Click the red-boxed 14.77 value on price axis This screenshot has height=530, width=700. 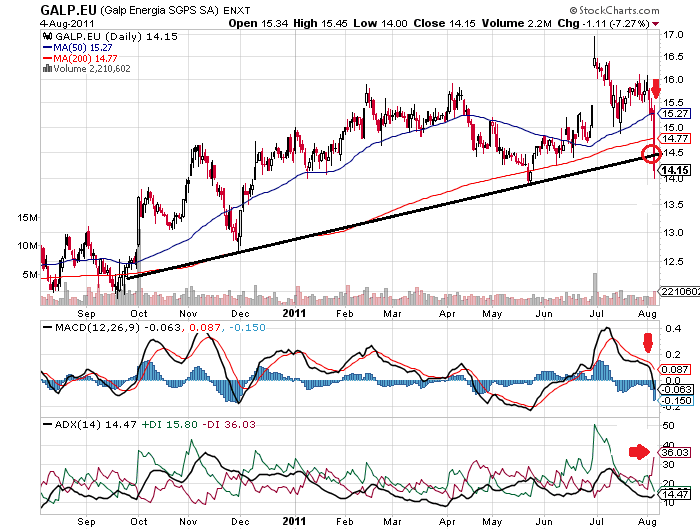tap(675, 138)
